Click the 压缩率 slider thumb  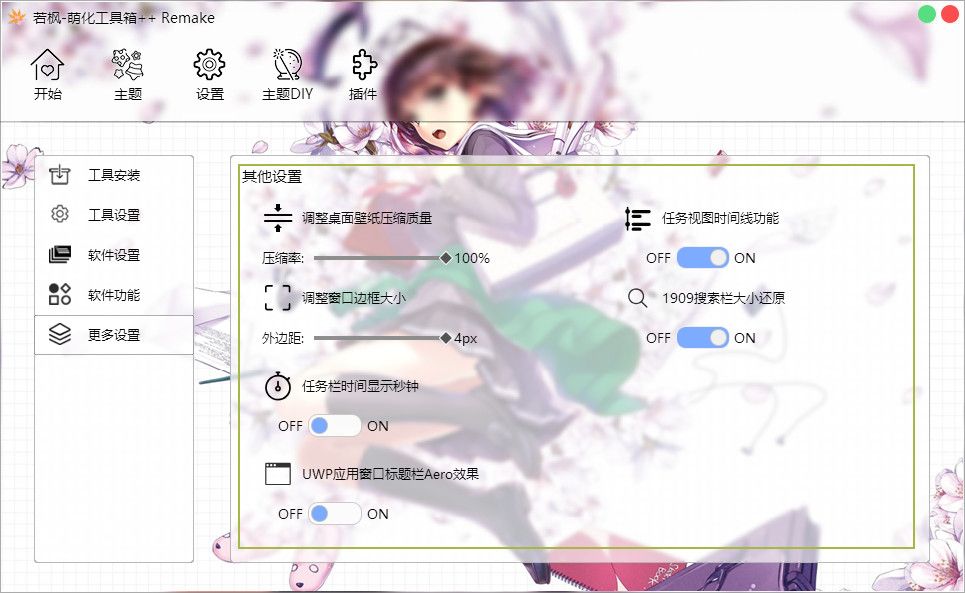(446, 258)
